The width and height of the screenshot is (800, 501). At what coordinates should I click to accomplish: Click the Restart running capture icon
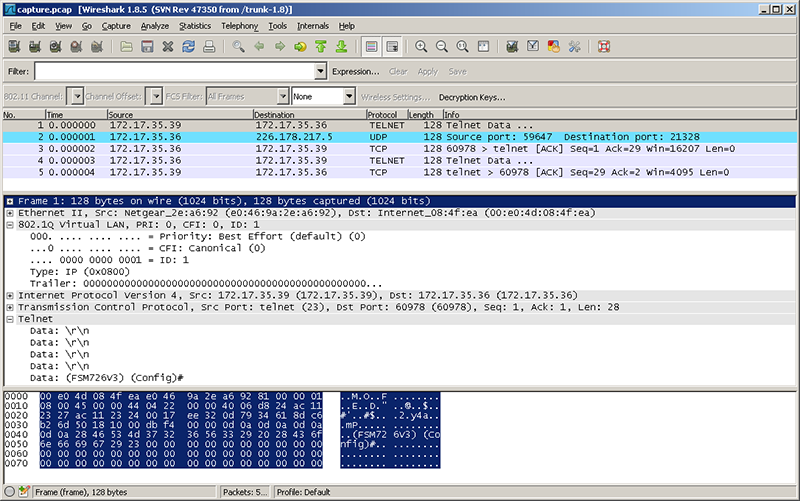(x=97, y=47)
